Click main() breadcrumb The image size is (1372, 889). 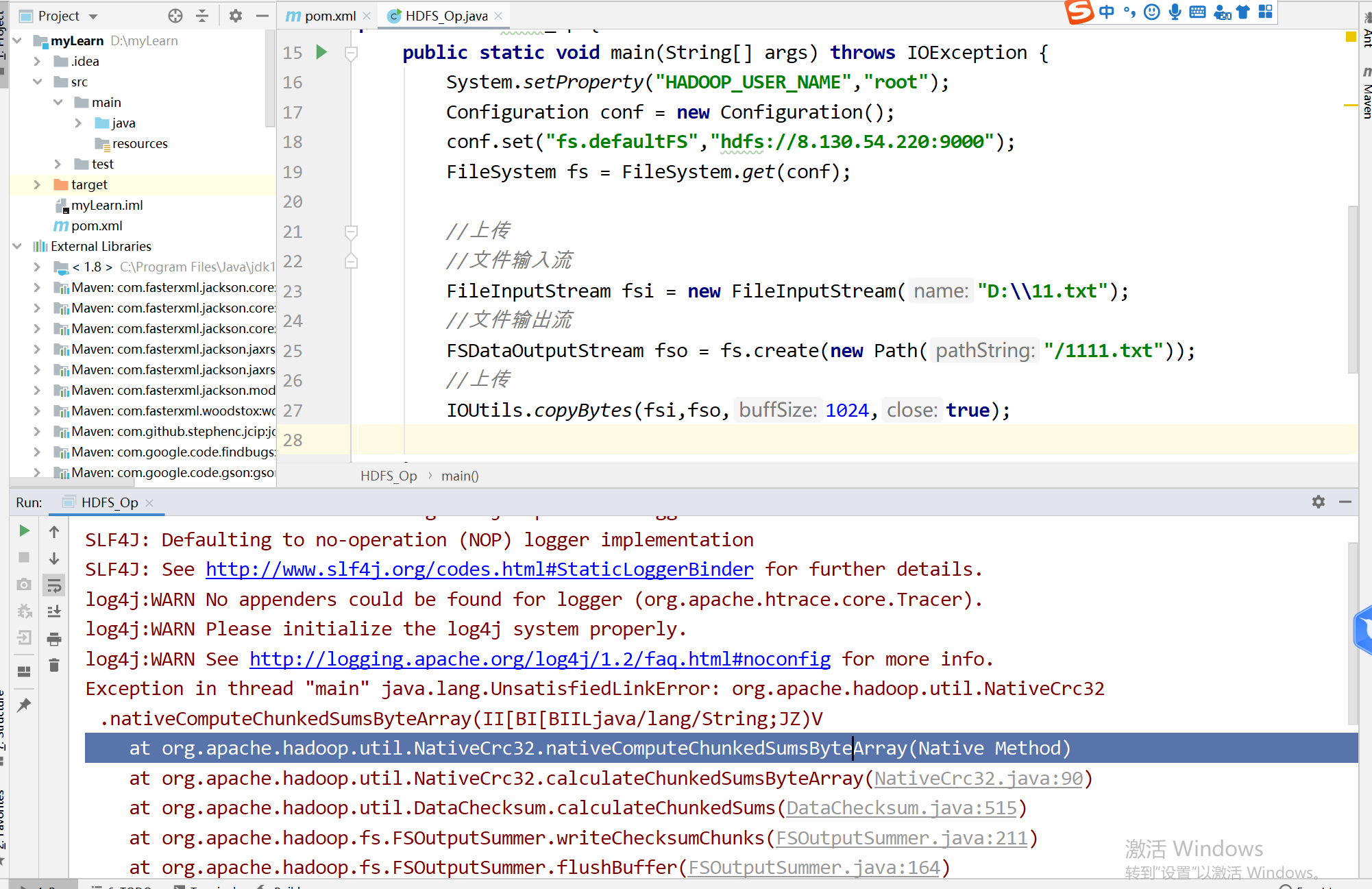click(460, 476)
